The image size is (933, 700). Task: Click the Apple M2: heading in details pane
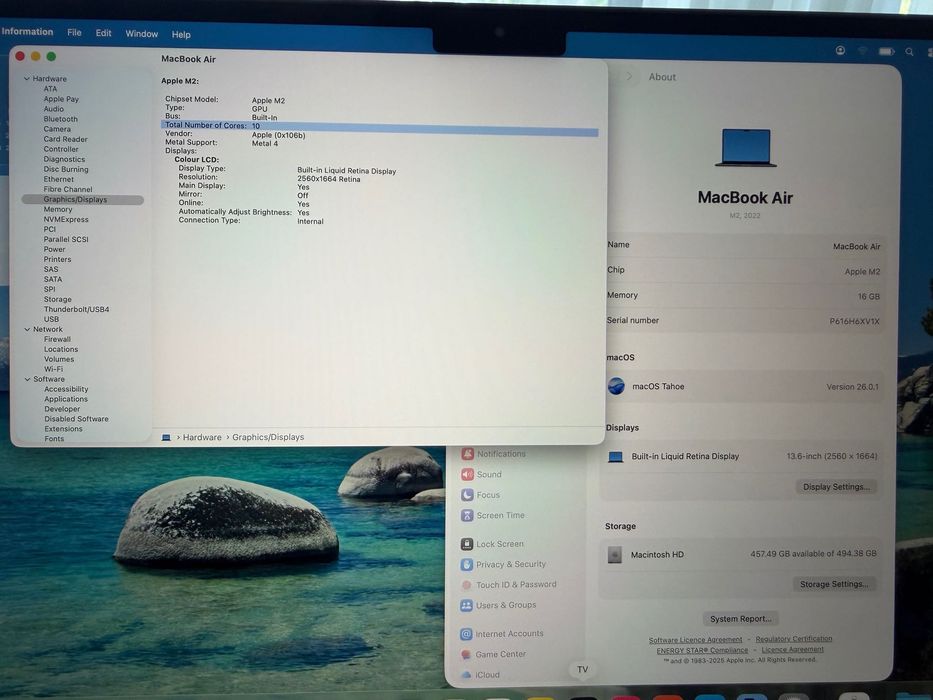(180, 81)
